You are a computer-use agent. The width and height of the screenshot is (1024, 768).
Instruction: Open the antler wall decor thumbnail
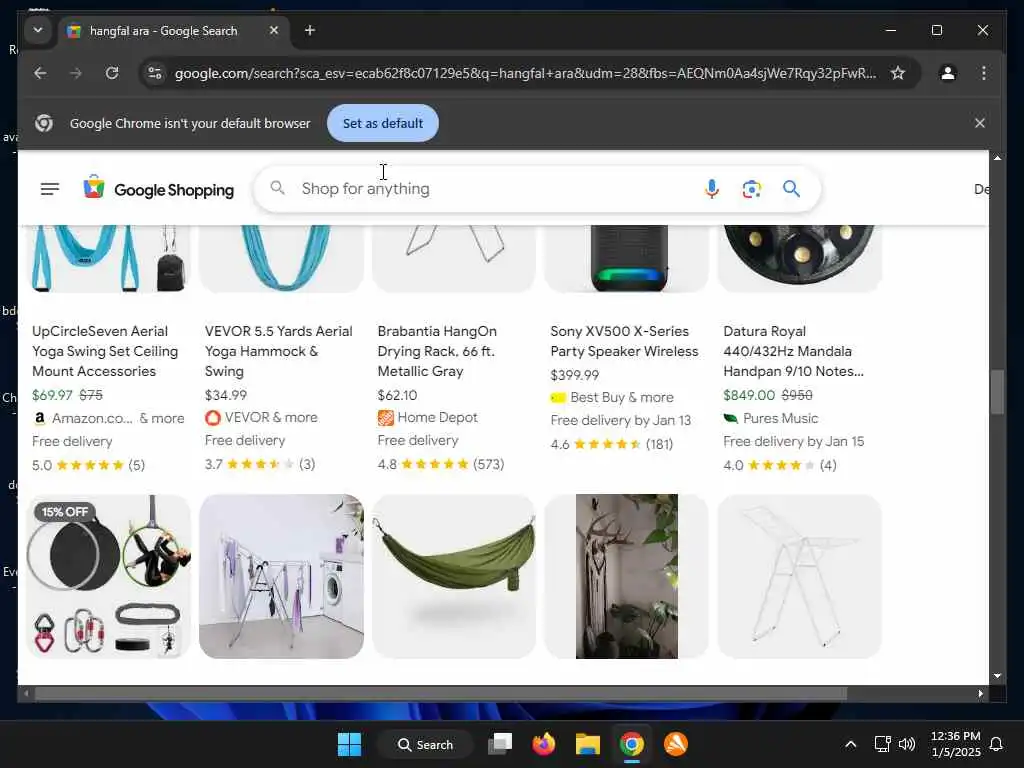tap(627, 576)
